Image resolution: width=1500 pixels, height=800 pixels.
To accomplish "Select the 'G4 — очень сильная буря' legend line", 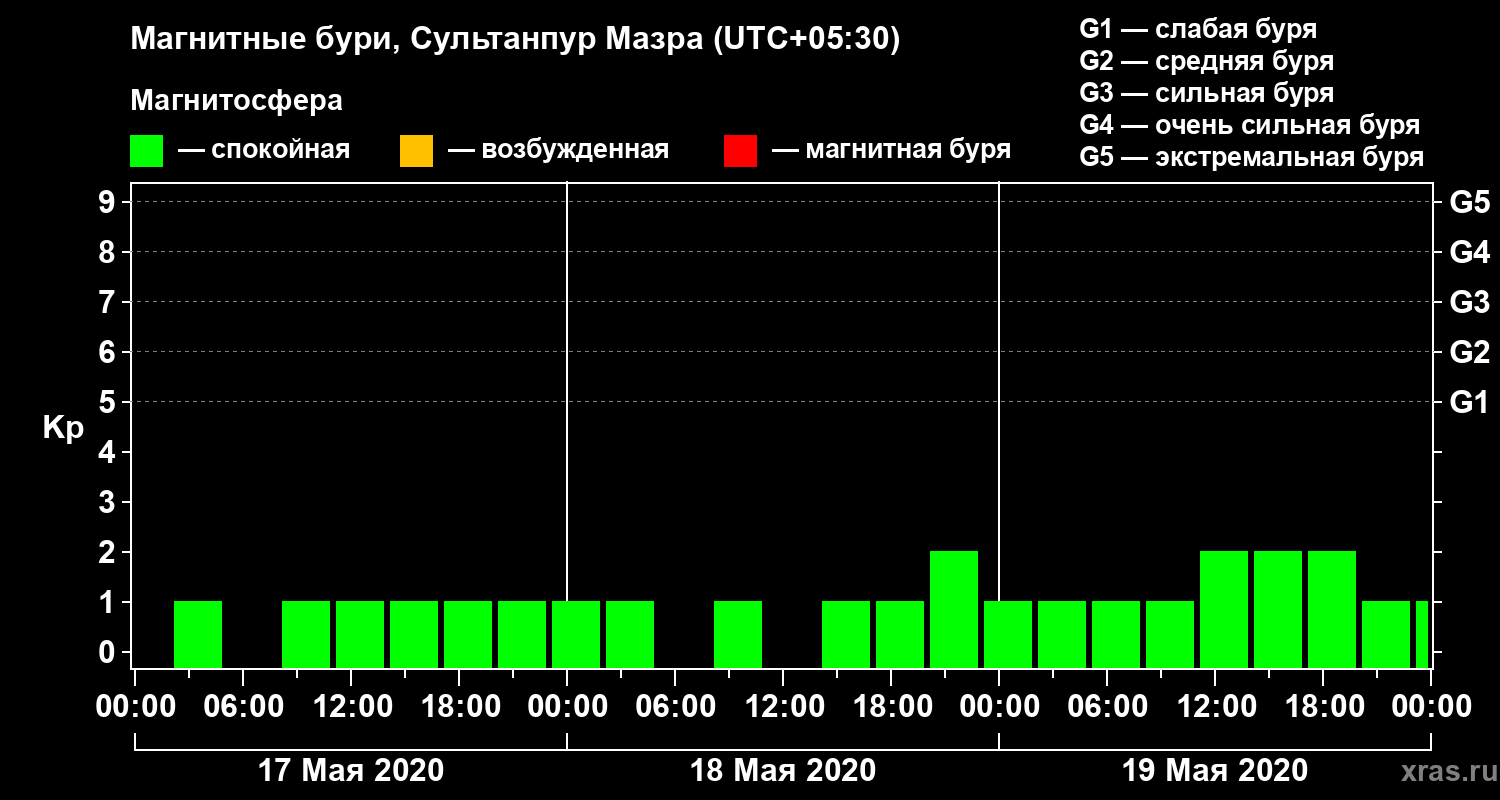I will [x=1250, y=125].
